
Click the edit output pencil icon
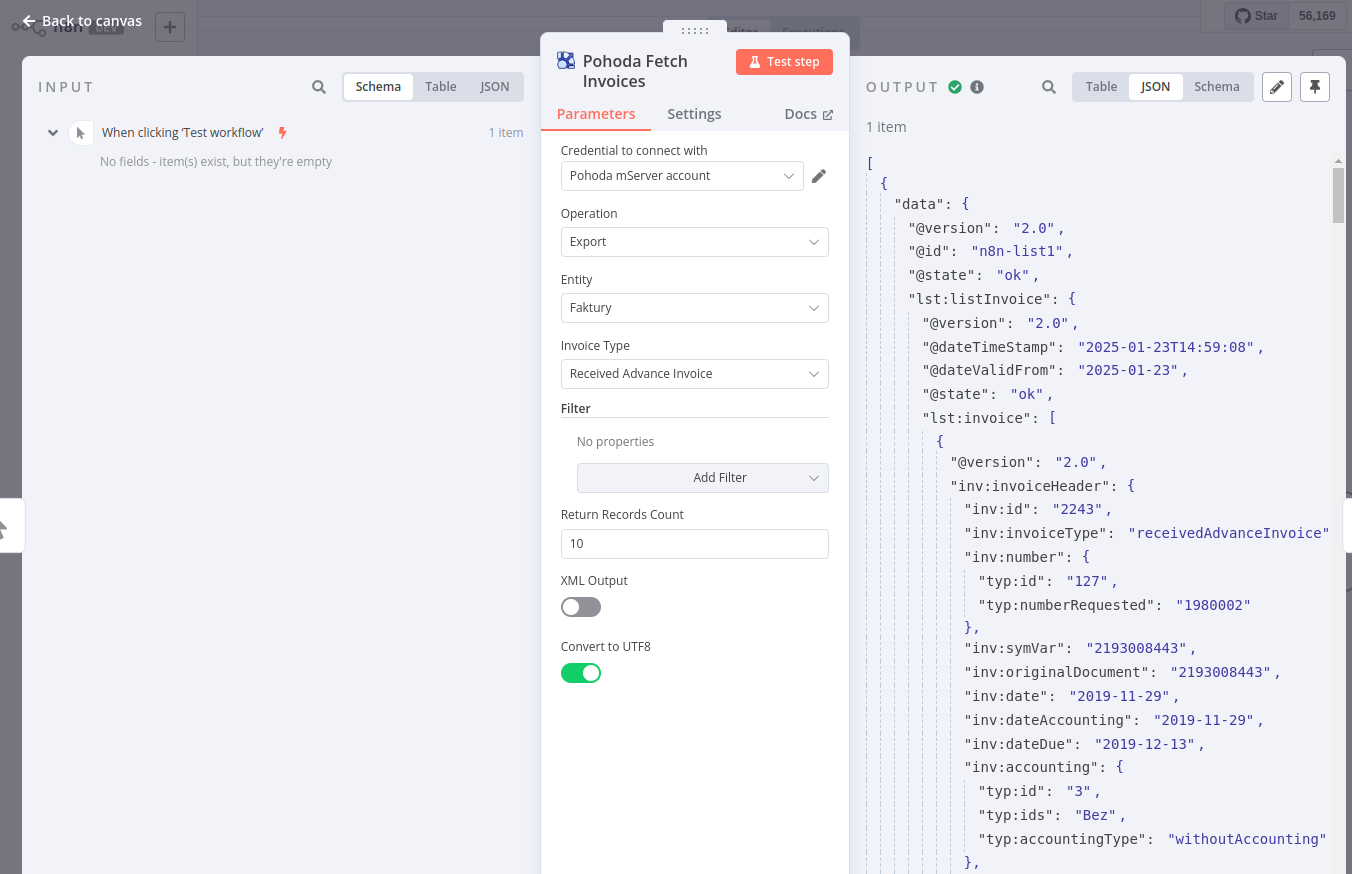(x=1276, y=87)
